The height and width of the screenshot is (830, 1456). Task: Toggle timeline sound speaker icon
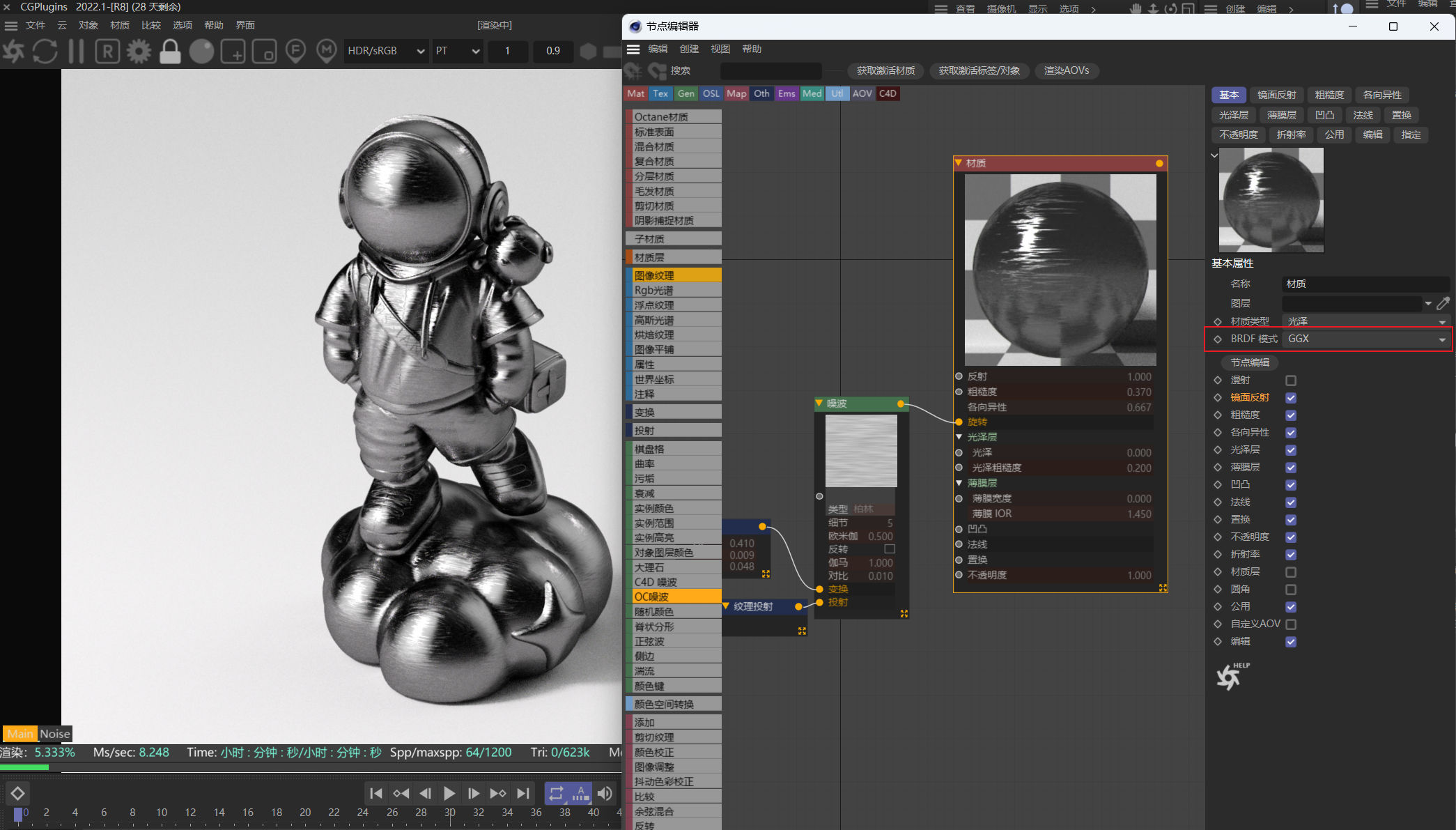(x=605, y=793)
